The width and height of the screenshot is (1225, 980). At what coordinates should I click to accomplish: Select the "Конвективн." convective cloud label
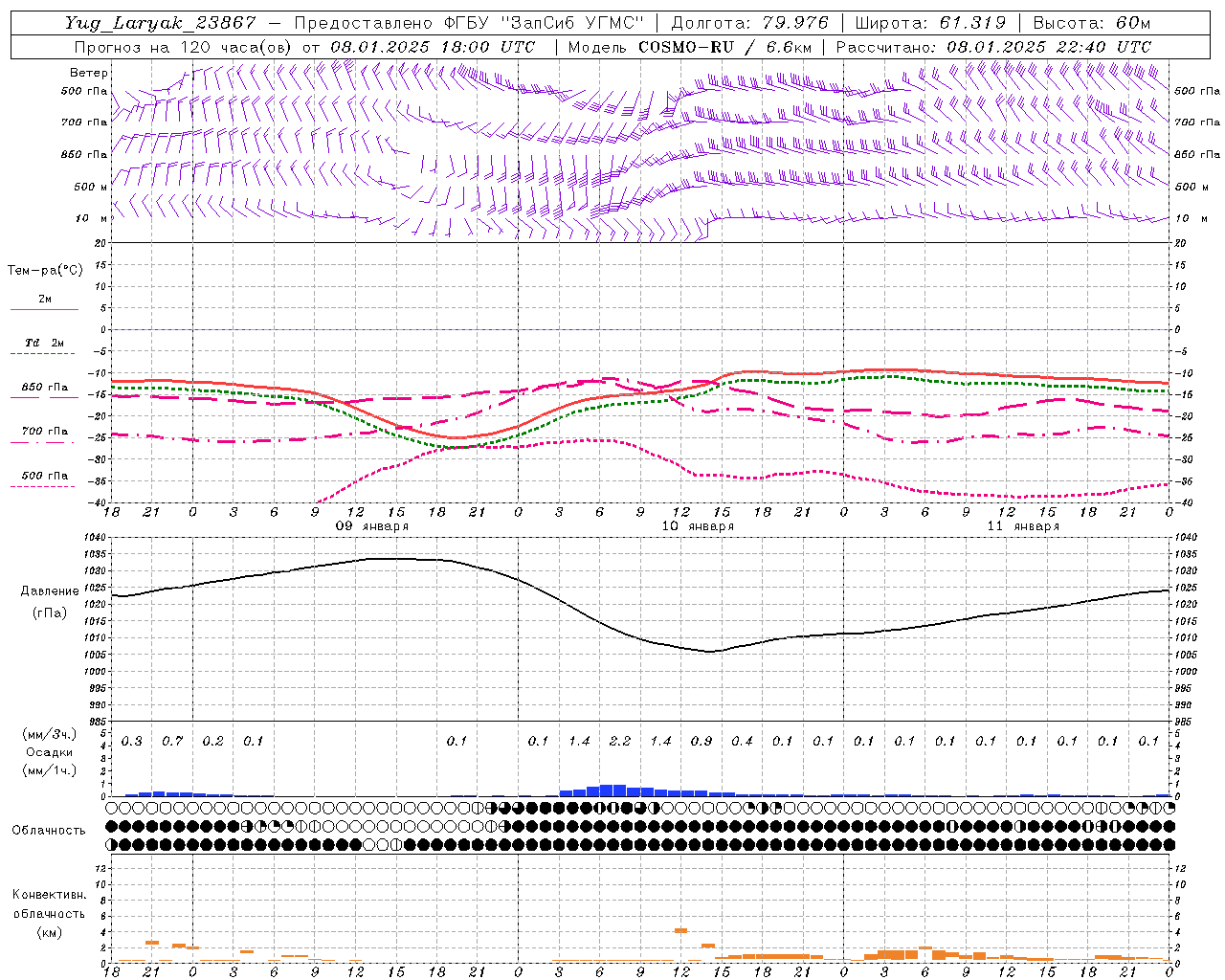pos(49,895)
